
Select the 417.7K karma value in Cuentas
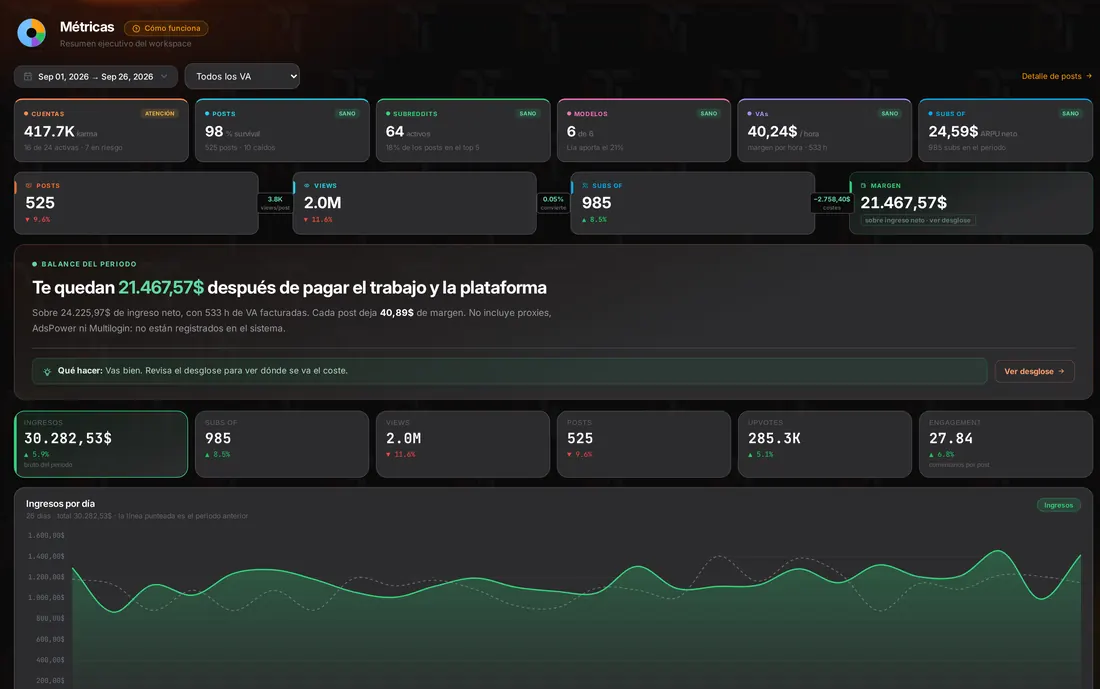click(60, 132)
